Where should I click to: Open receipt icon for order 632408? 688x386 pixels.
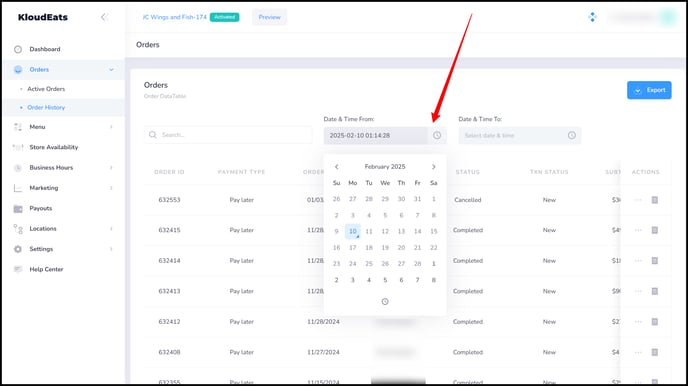click(x=655, y=352)
